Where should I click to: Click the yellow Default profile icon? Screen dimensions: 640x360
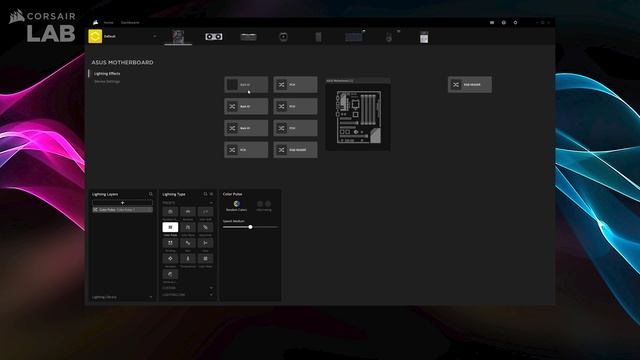pyautogui.click(x=95, y=36)
